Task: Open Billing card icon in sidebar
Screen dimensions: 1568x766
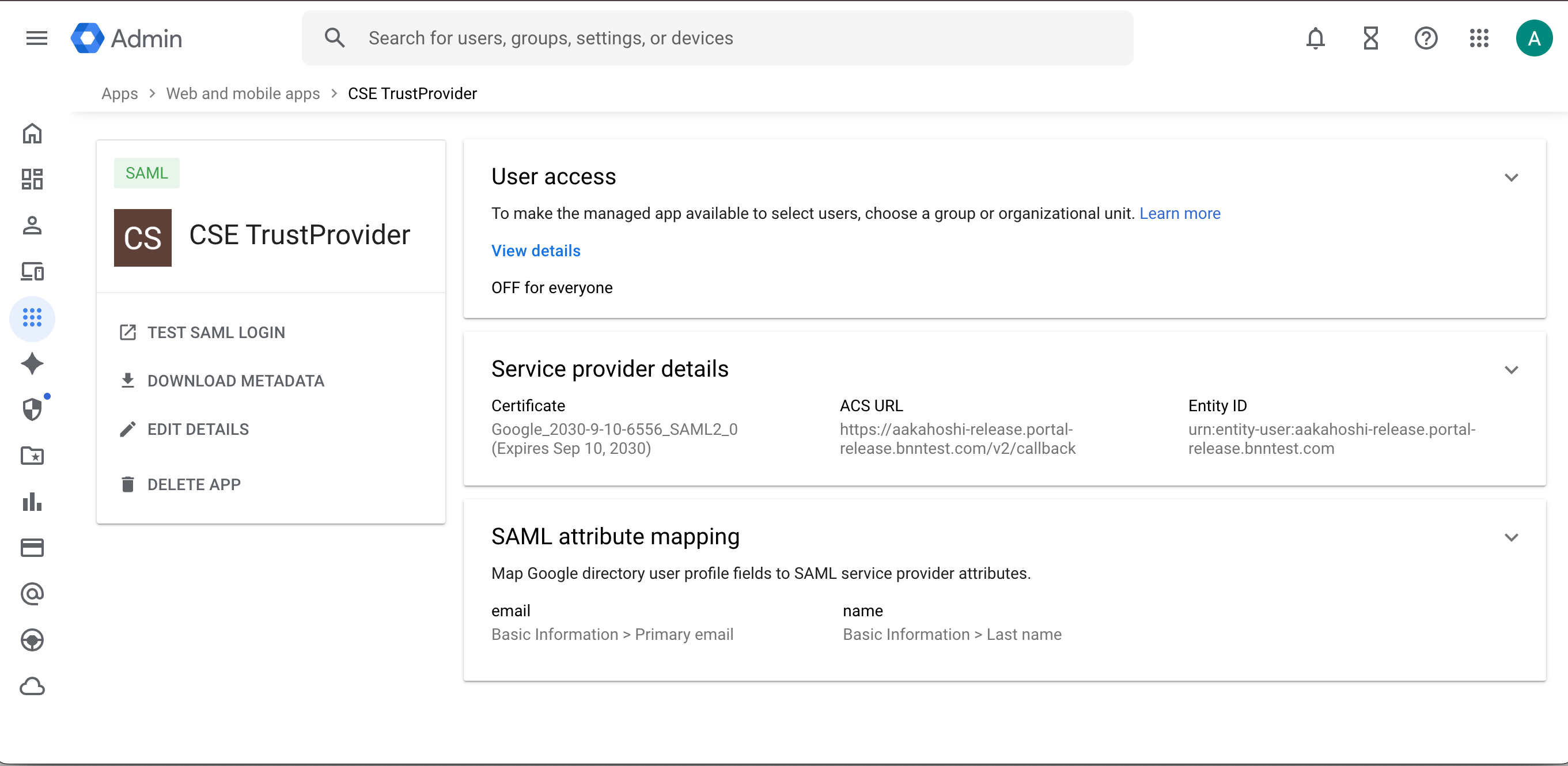Action: (32, 548)
